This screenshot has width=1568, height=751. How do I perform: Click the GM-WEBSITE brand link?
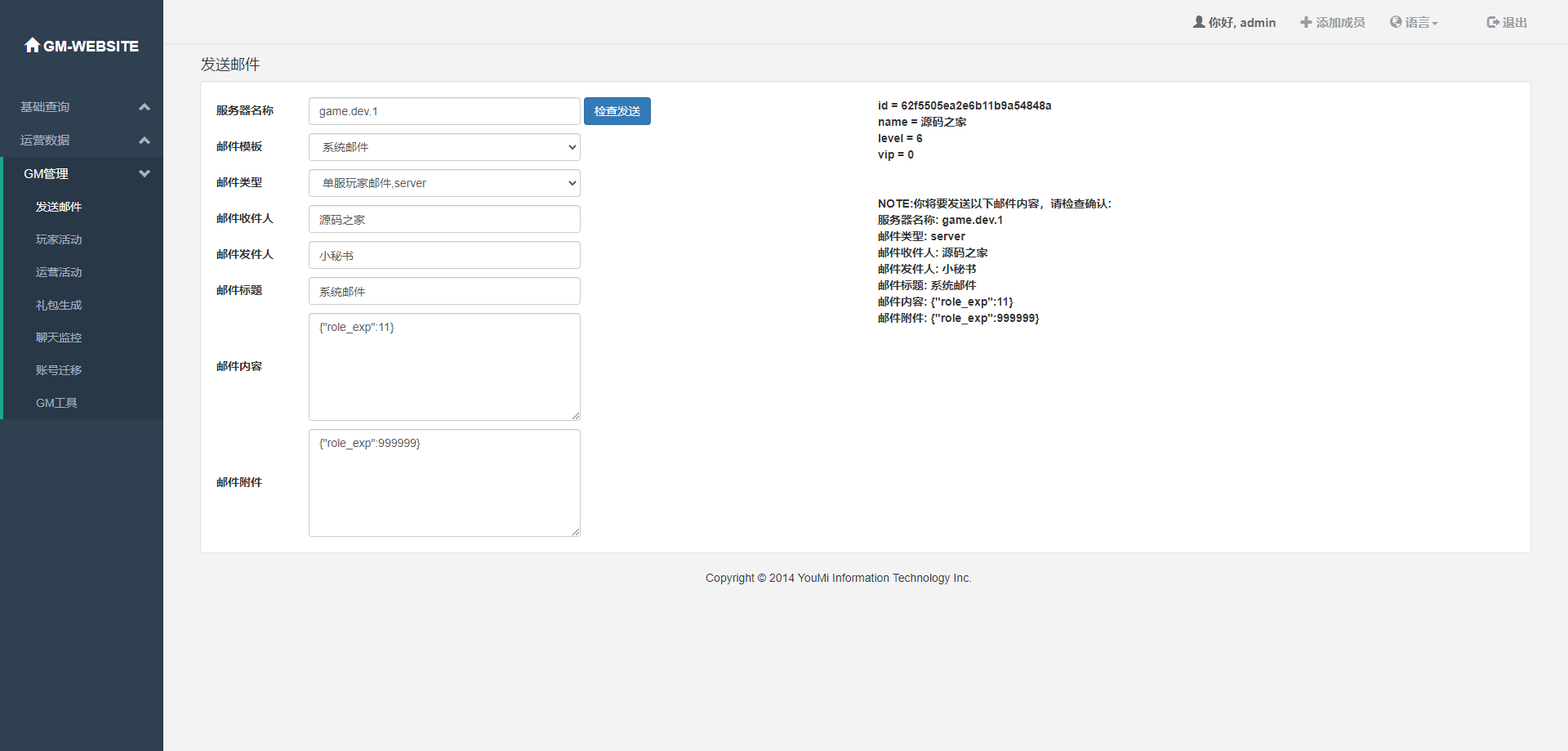click(x=82, y=46)
